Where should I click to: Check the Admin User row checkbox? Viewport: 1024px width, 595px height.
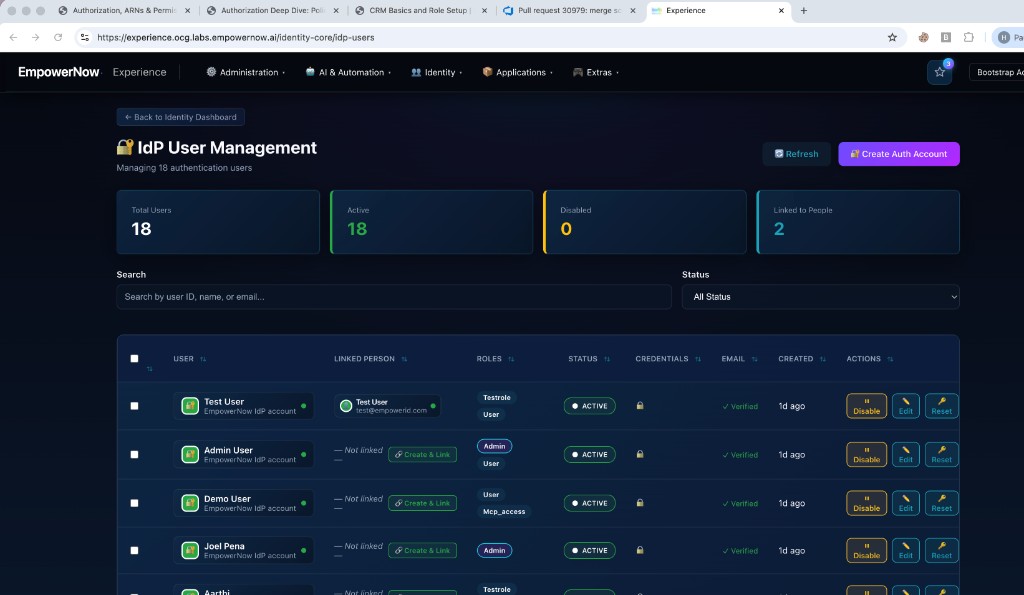pos(135,454)
